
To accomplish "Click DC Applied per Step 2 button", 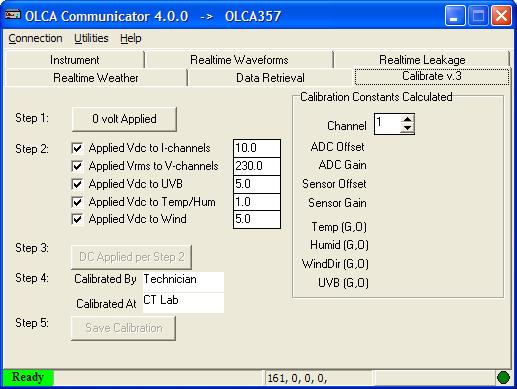I will (131, 257).
